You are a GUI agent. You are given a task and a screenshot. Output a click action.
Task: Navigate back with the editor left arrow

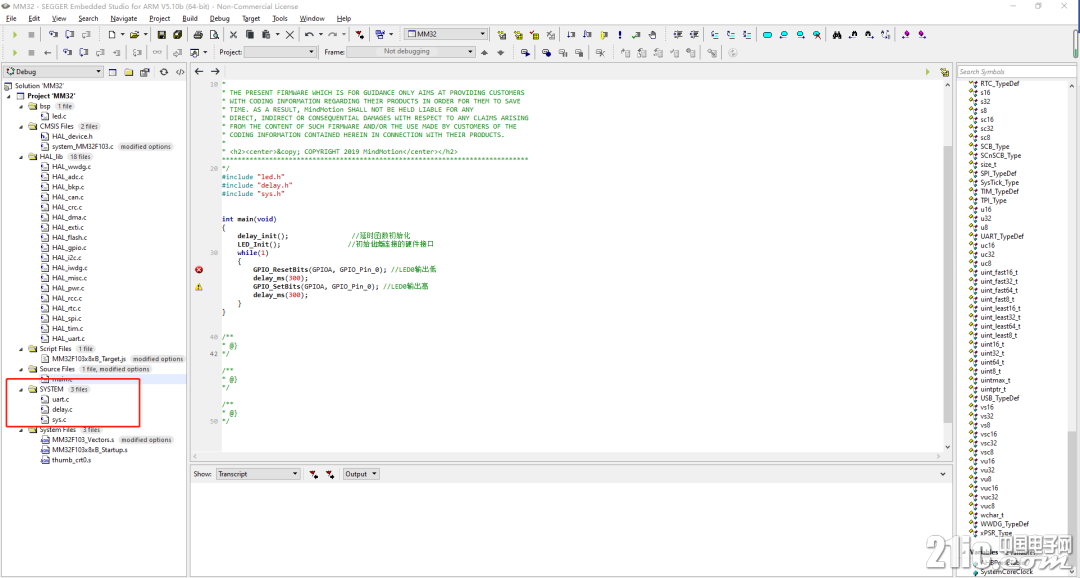tap(199, 72)
